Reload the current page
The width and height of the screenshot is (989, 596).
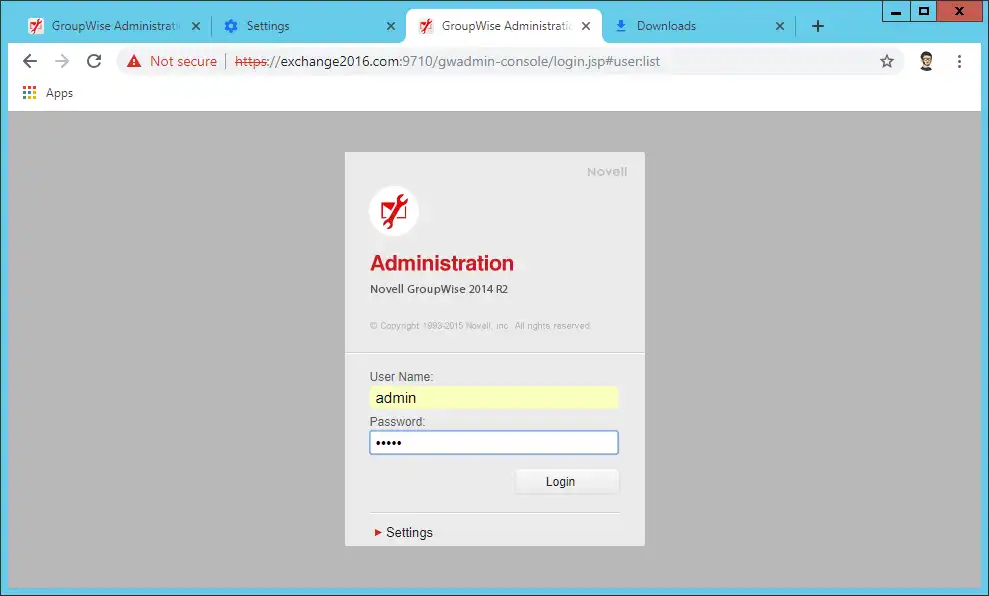[94, 61]
